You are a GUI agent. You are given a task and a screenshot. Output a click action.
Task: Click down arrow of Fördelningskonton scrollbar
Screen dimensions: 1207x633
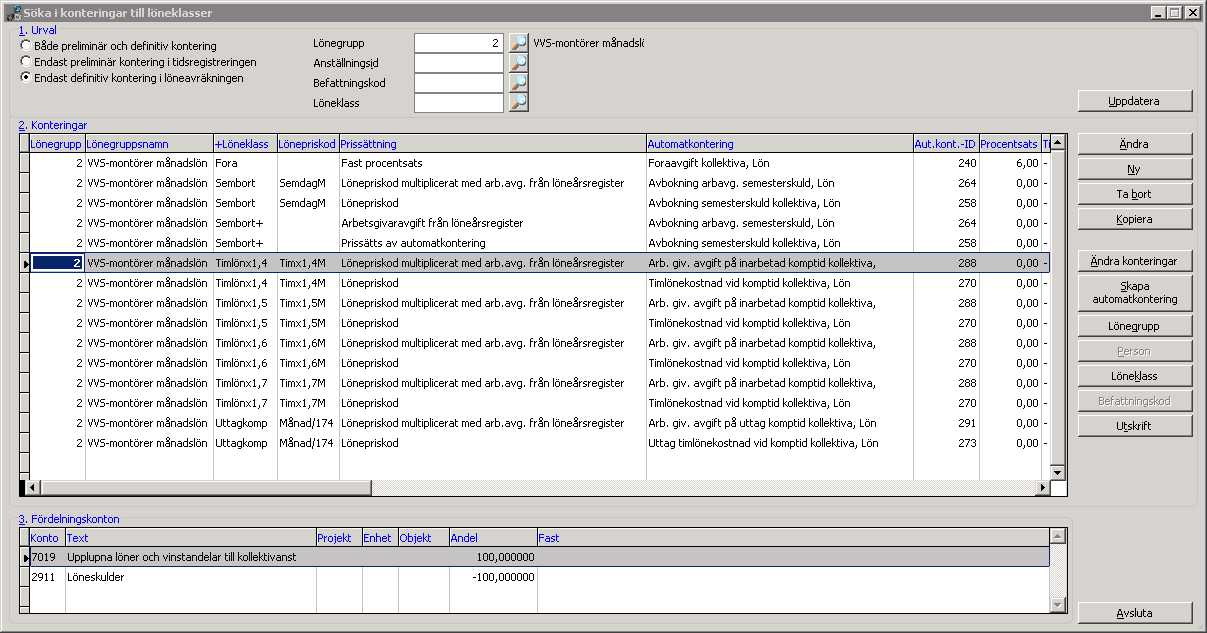point(1059,605)
